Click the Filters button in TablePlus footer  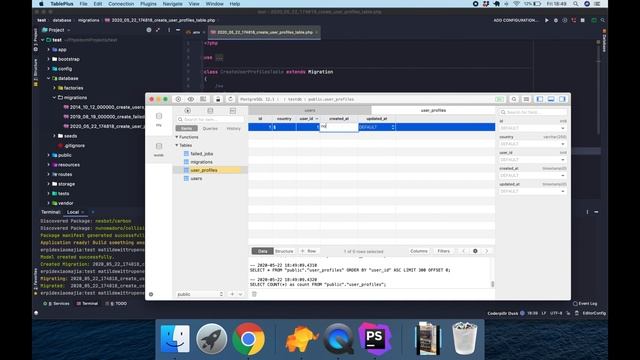coord(443,251)
